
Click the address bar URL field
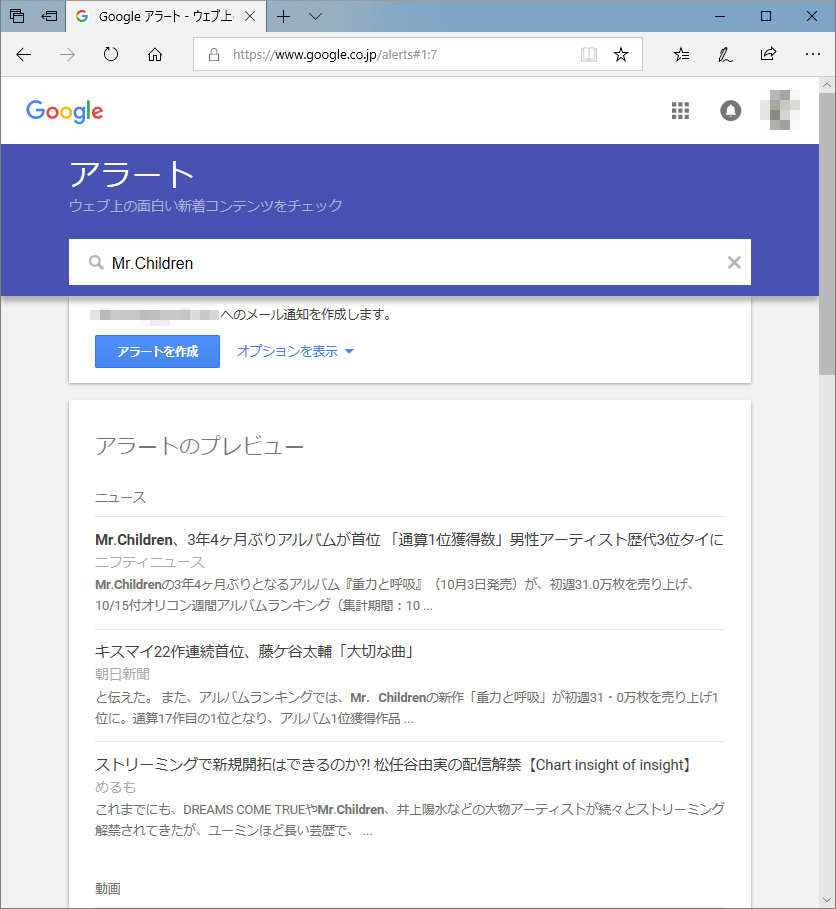point(417,54)
